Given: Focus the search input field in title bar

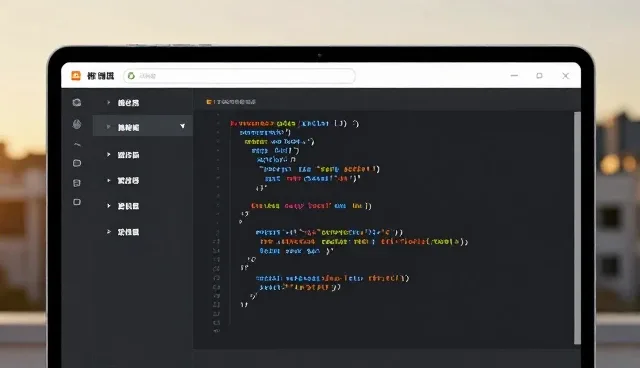Looking at the screenshot, I should 239,76.
